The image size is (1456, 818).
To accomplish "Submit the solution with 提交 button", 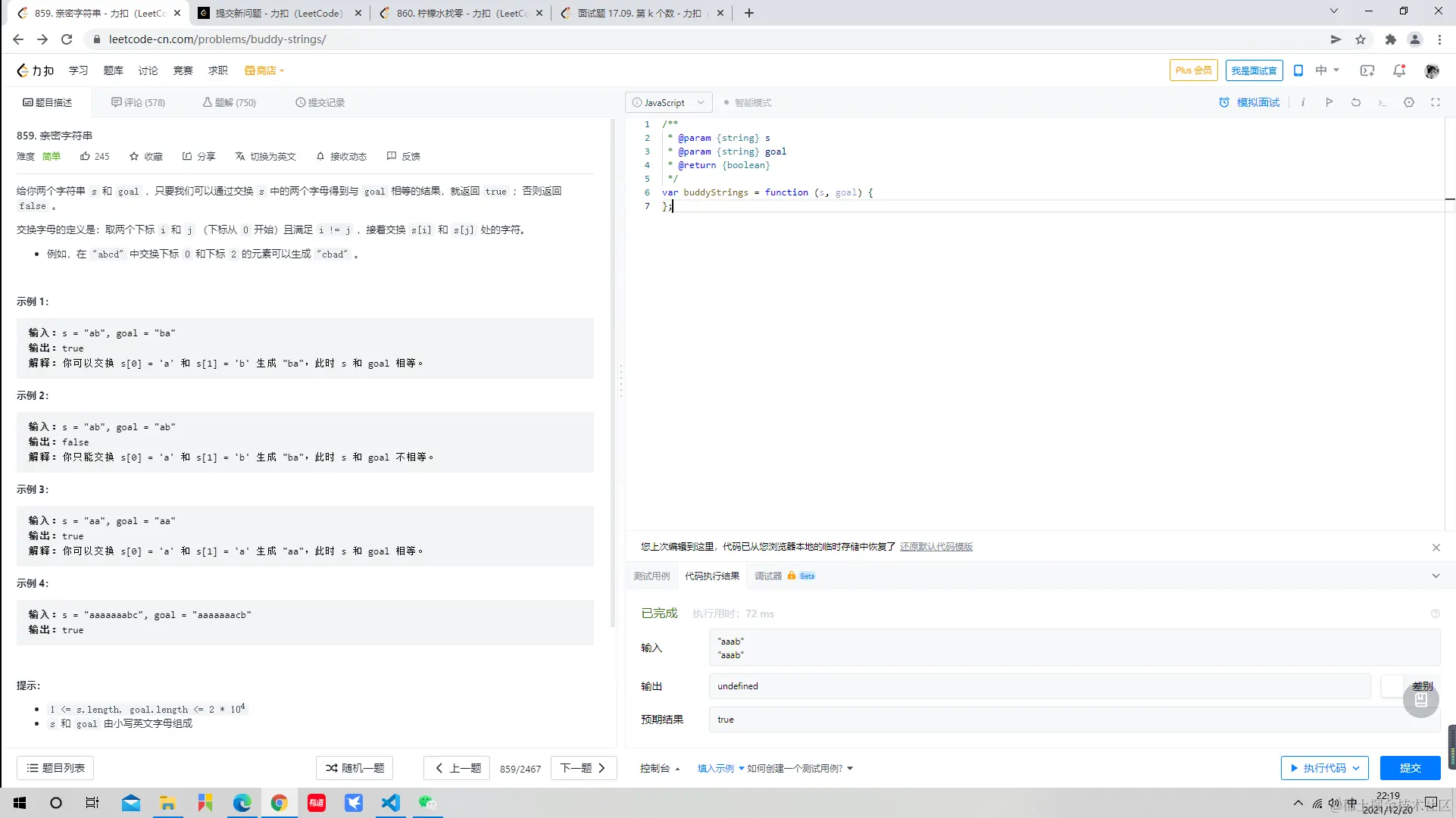I will [x=1410, y=767].
